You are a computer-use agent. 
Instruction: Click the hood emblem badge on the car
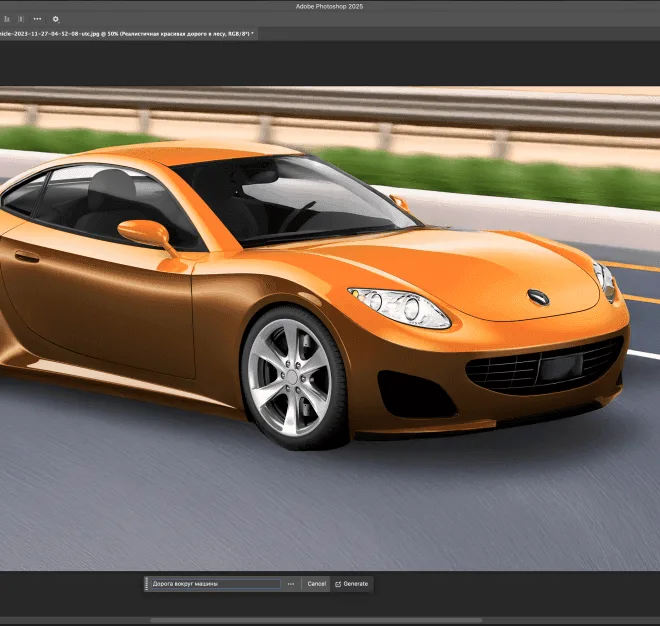tap(538, 297)
